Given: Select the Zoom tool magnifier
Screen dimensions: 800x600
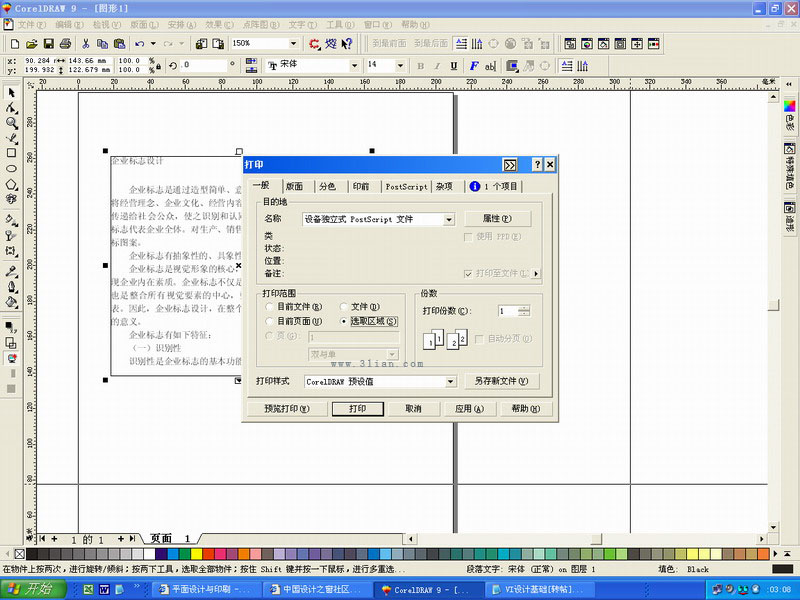Looking at the screenshot, I should [x=11, y=123].
